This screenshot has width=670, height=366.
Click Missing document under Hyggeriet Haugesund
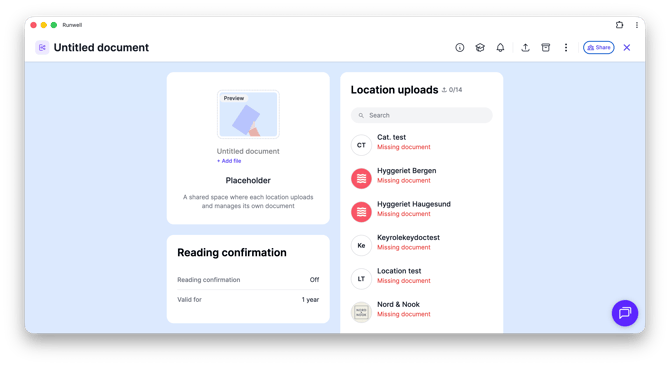tap(403, 214)
